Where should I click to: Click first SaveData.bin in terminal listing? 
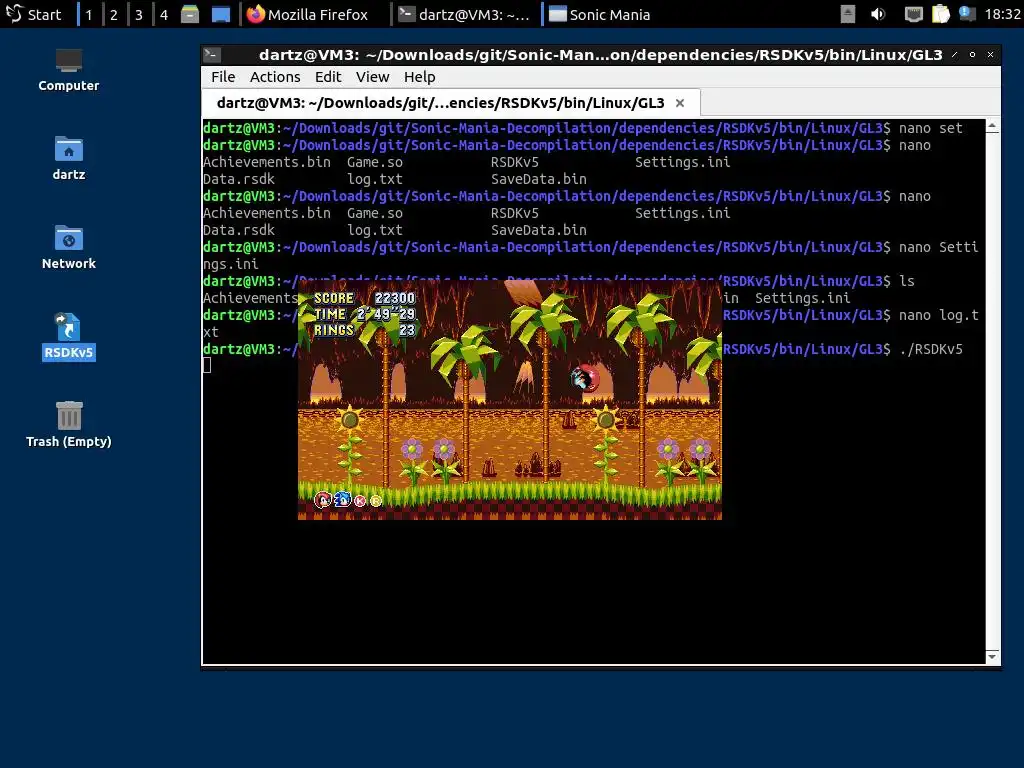coord(539,179)
